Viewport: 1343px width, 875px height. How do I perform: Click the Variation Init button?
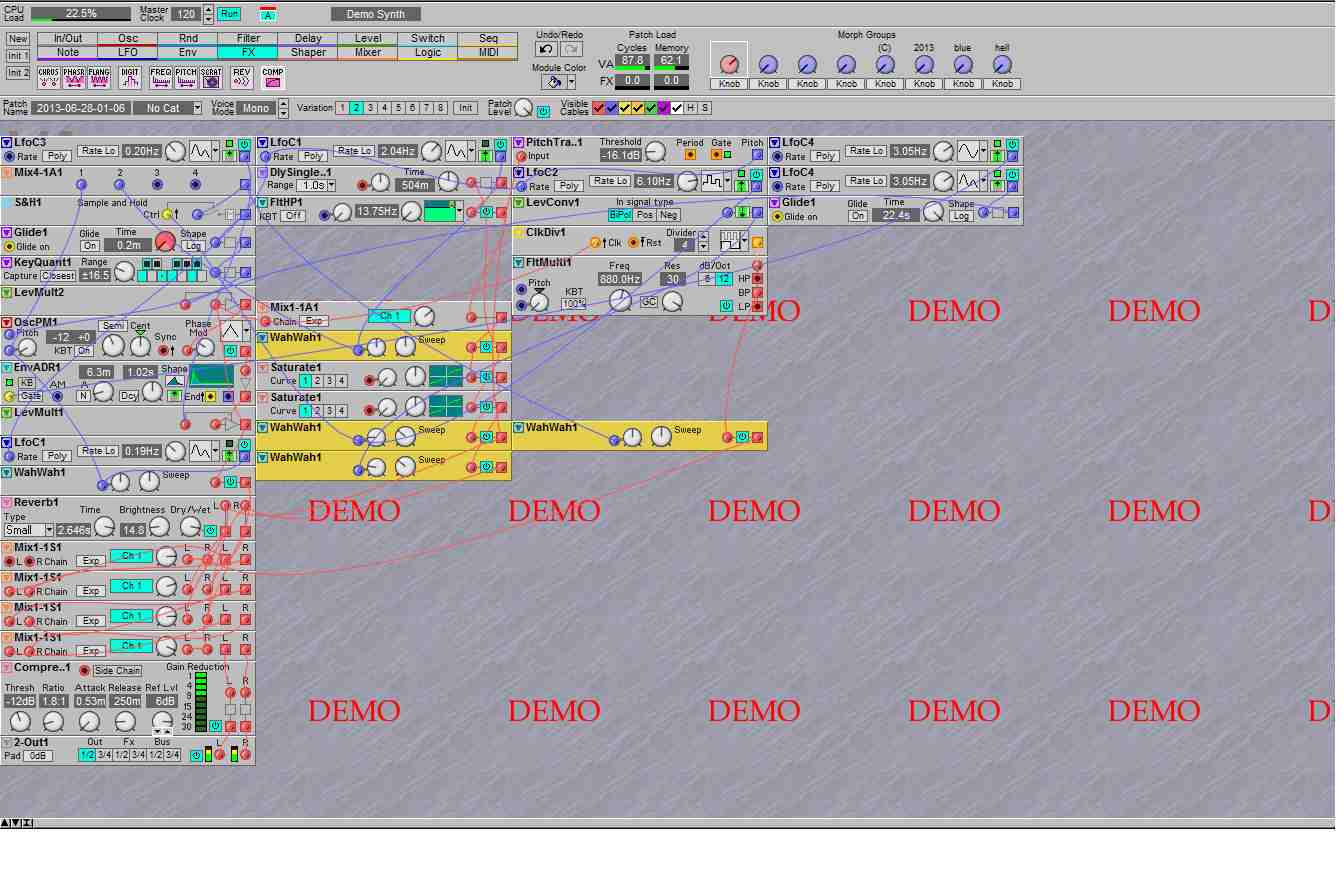465,108
